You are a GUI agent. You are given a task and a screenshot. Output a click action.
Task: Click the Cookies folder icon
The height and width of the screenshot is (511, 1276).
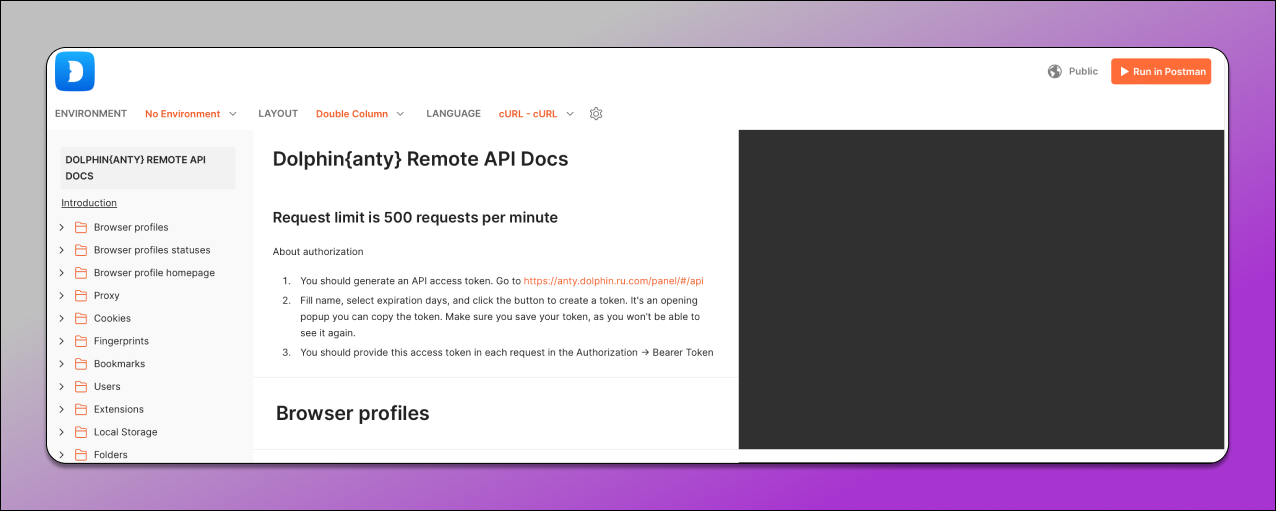tap(81, 319)
